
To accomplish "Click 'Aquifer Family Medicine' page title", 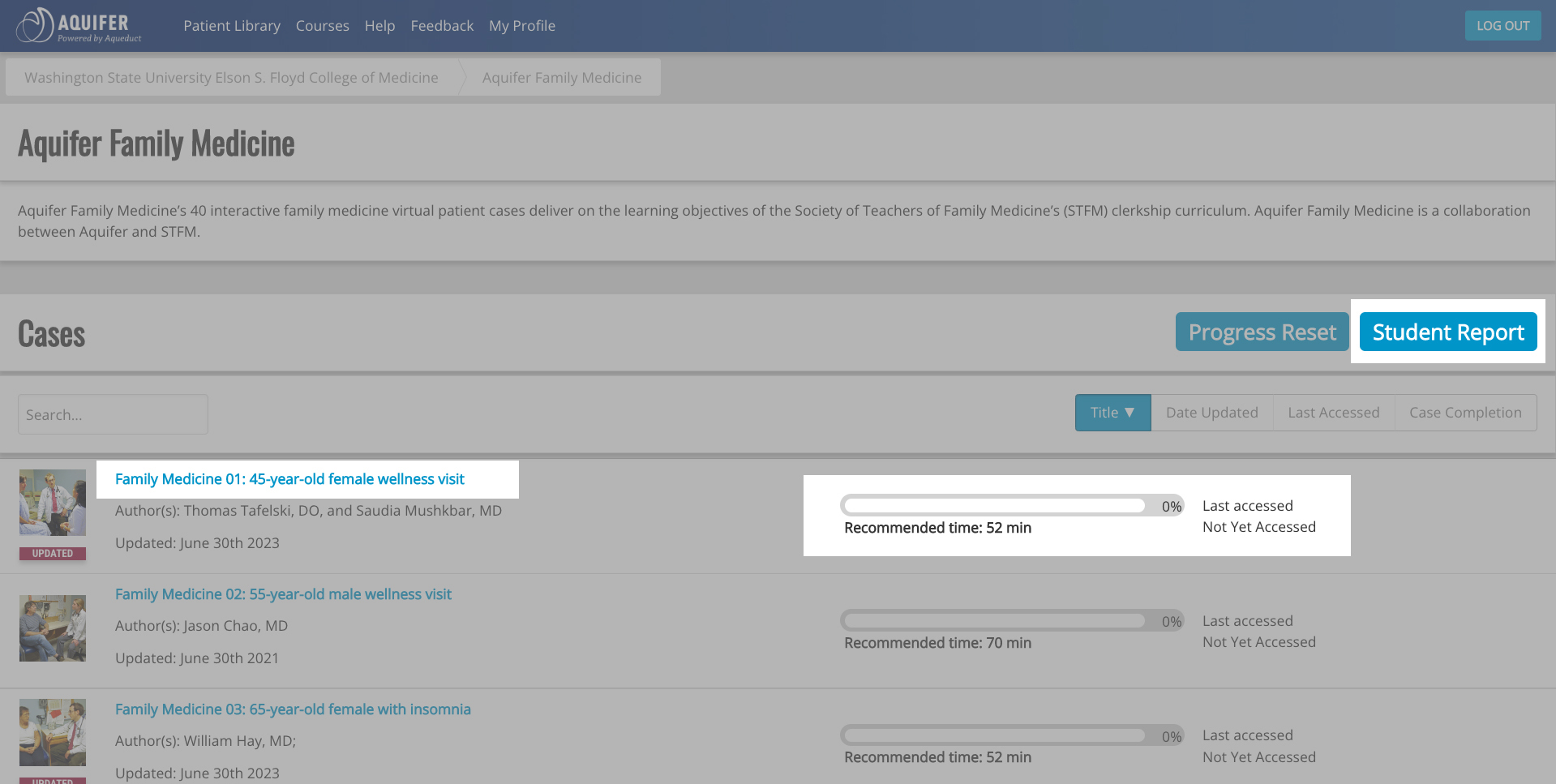I will tap(156, 144).
